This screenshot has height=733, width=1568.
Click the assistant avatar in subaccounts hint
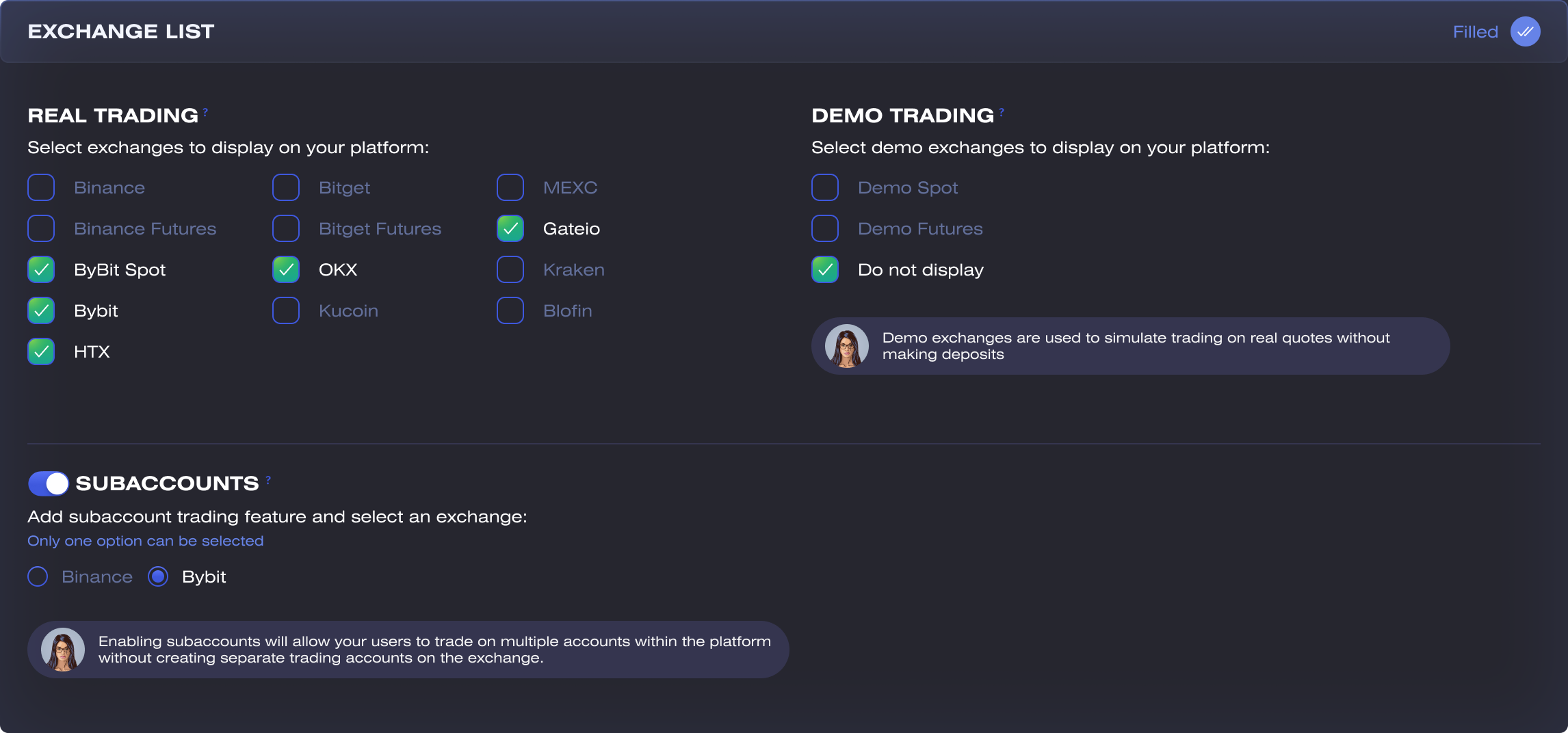tap(63, 650)
